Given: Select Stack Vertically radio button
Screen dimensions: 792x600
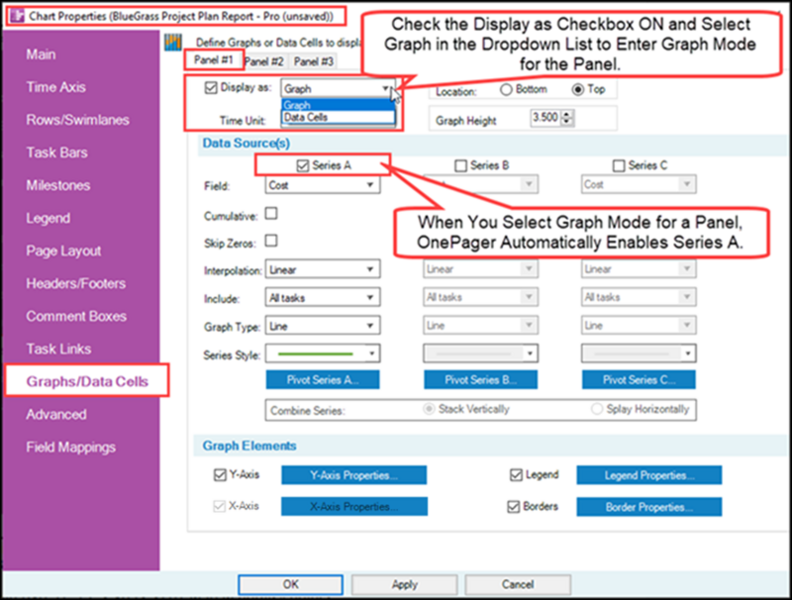Looking at the screenshot, I should [429, 409].
